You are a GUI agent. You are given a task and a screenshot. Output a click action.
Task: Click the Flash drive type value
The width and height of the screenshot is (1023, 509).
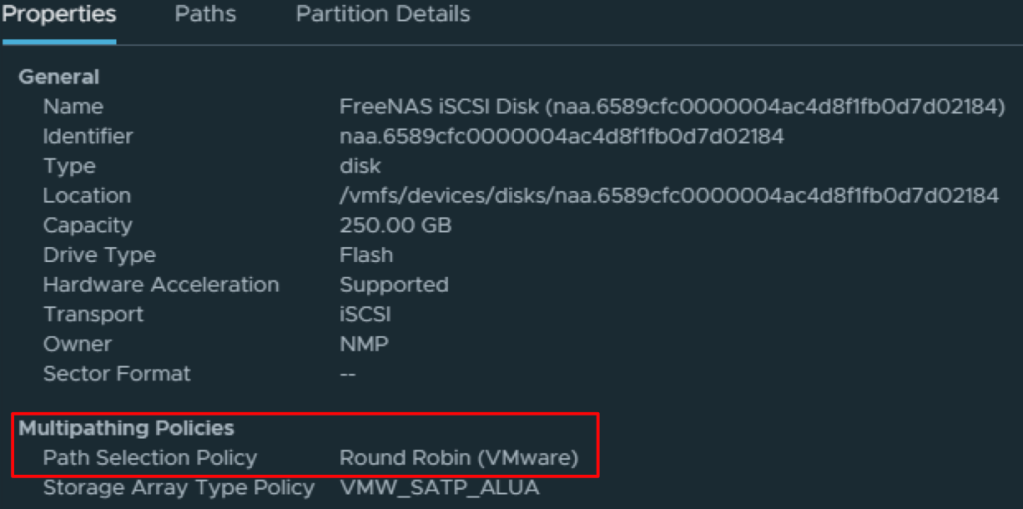(x=366, y=255)
